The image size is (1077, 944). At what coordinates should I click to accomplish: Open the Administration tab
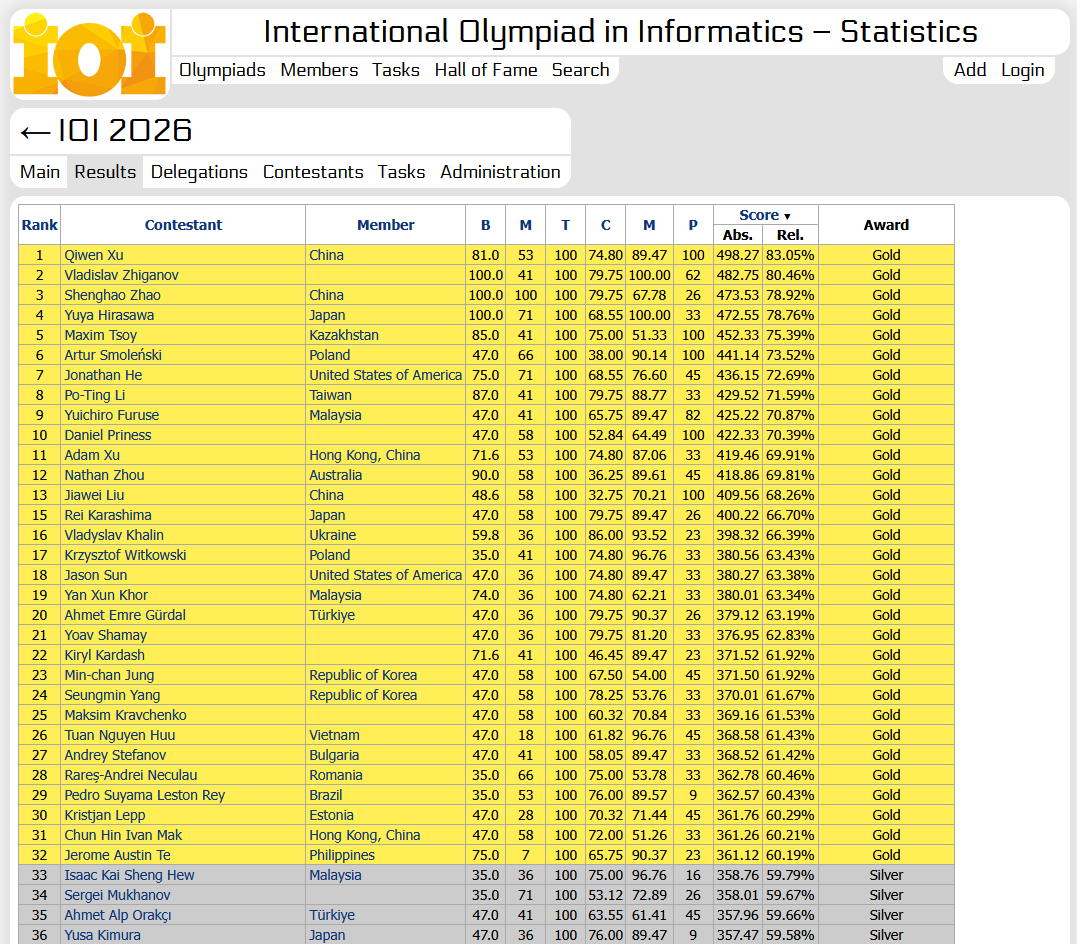click(500, 172)
